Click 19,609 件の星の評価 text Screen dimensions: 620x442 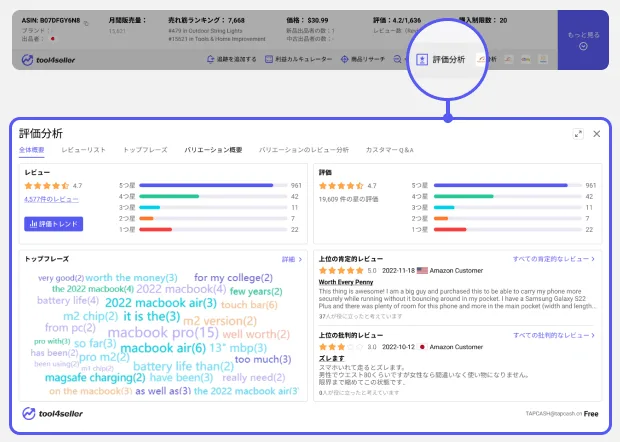pyautogui.click(x=348, y=199)
